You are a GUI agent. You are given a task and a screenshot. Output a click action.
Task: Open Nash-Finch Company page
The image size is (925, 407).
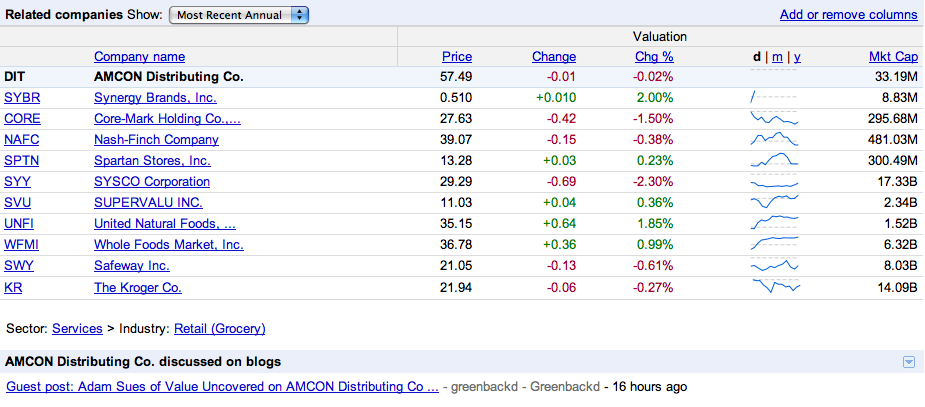[x=156, y=140]
